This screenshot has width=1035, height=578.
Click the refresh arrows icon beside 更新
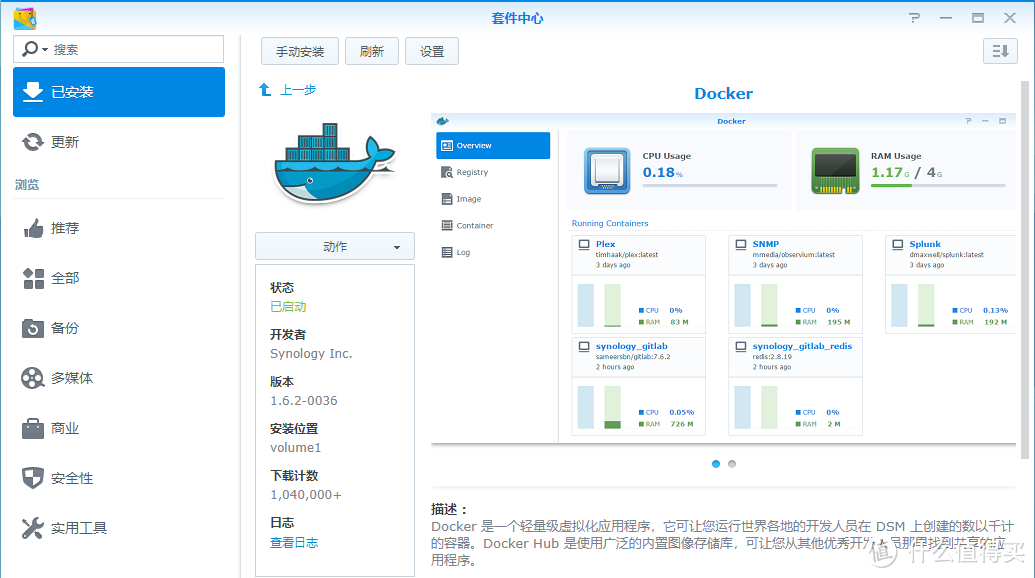(32, 142)
